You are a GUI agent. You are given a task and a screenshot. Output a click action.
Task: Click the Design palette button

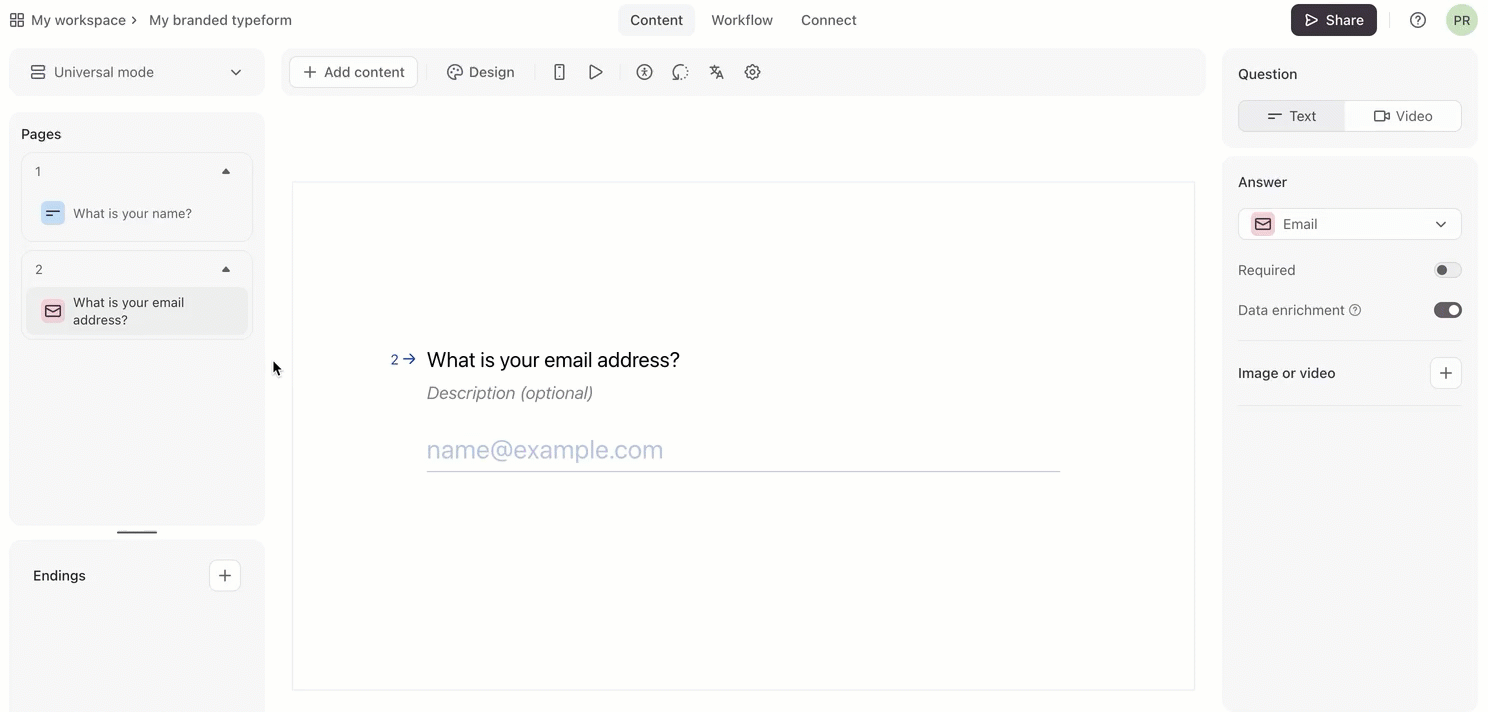481,72
